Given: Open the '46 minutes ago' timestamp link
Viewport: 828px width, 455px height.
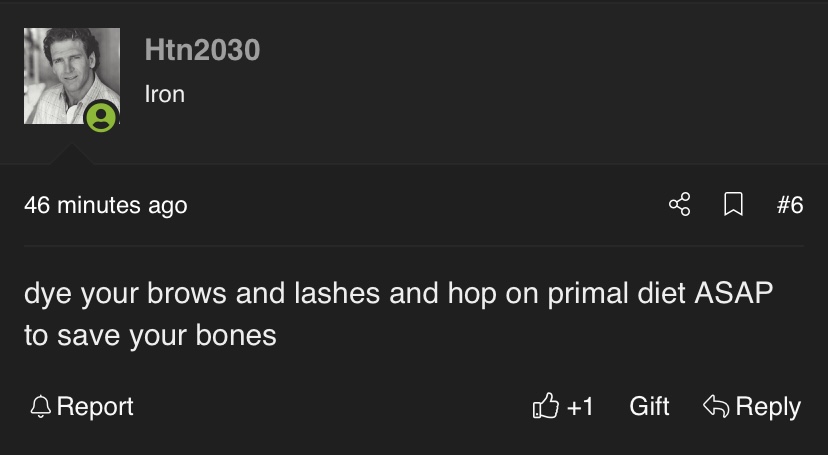Looking at the screenshot, I should [105, 205].
